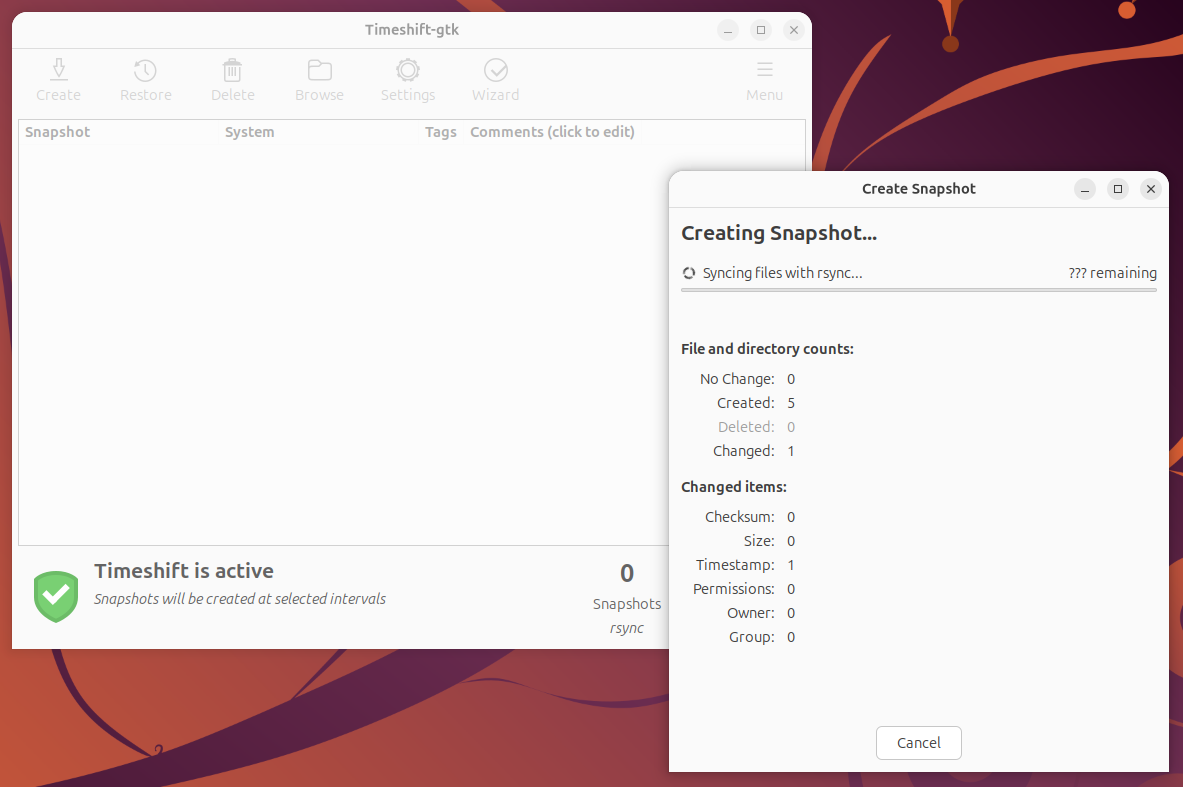Screen dimensions: 1183x787
Task: Click the 'Changed:' count row
Action: pyautogui.click(x=754, y=451)
